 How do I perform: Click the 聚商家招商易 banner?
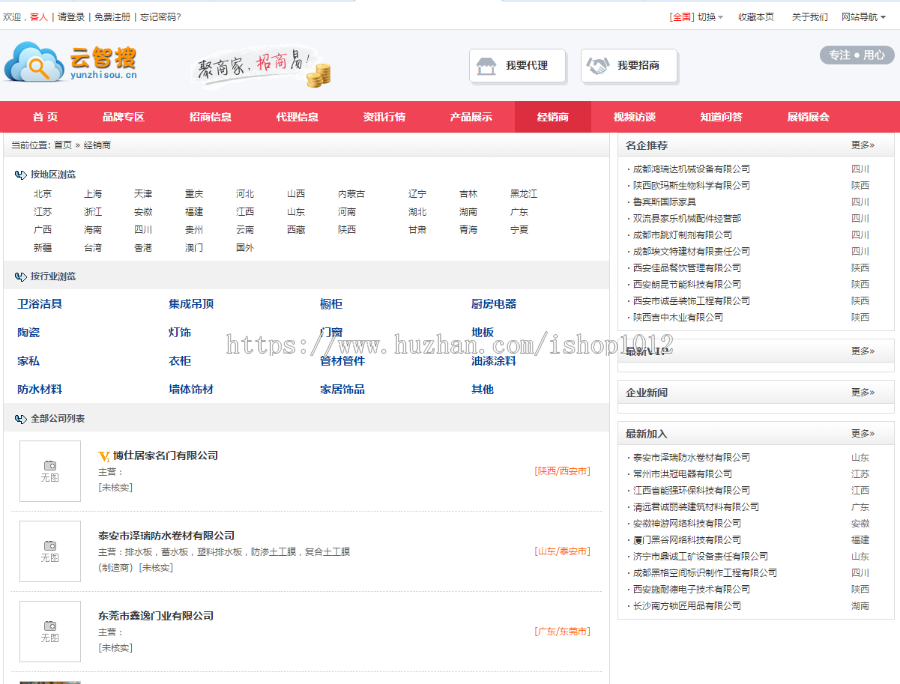coord(262,67)
